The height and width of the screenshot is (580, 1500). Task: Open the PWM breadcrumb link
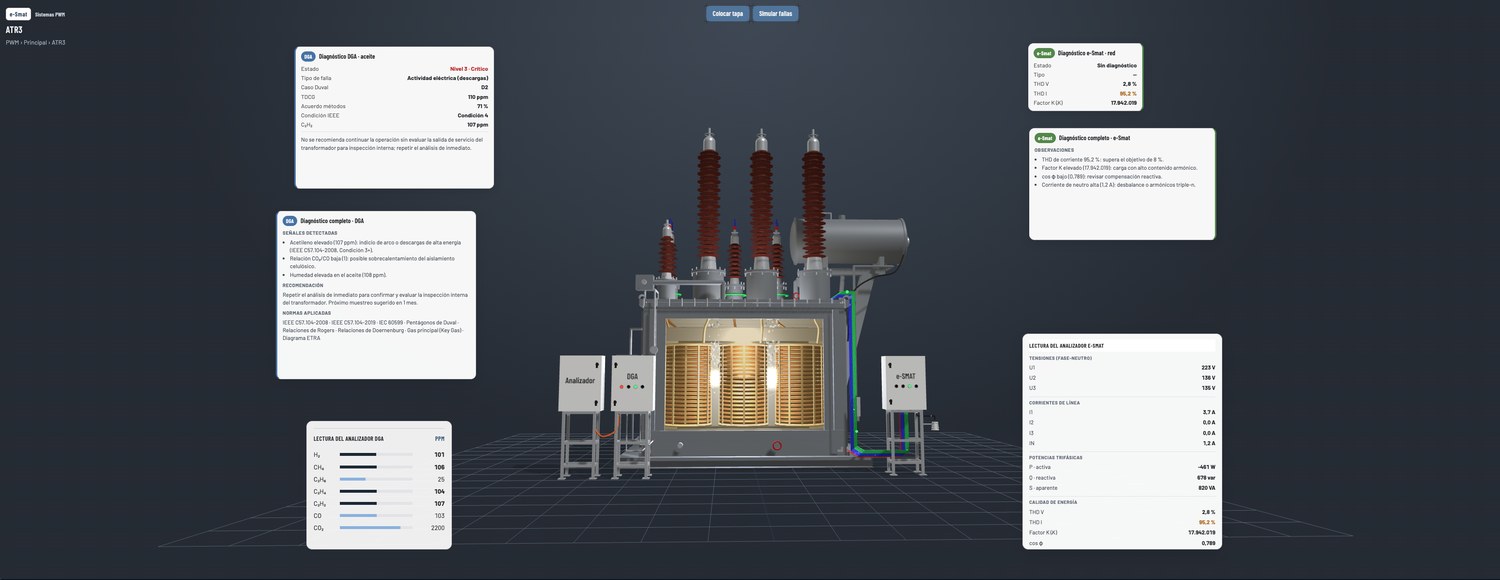point(12,43)
